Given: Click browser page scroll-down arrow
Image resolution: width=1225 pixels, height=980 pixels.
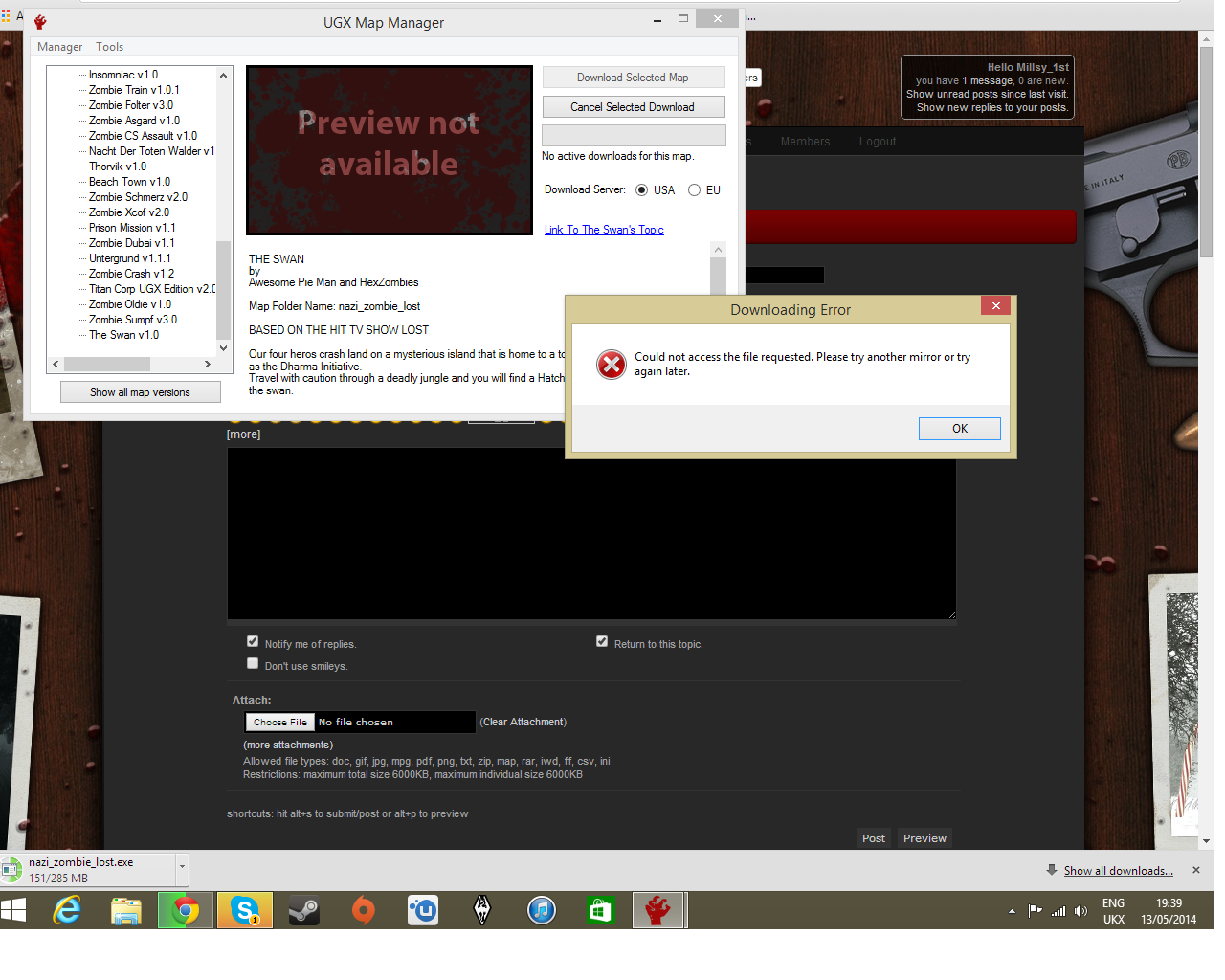Looking at the screenshot, I should [x=1206, y=841].
